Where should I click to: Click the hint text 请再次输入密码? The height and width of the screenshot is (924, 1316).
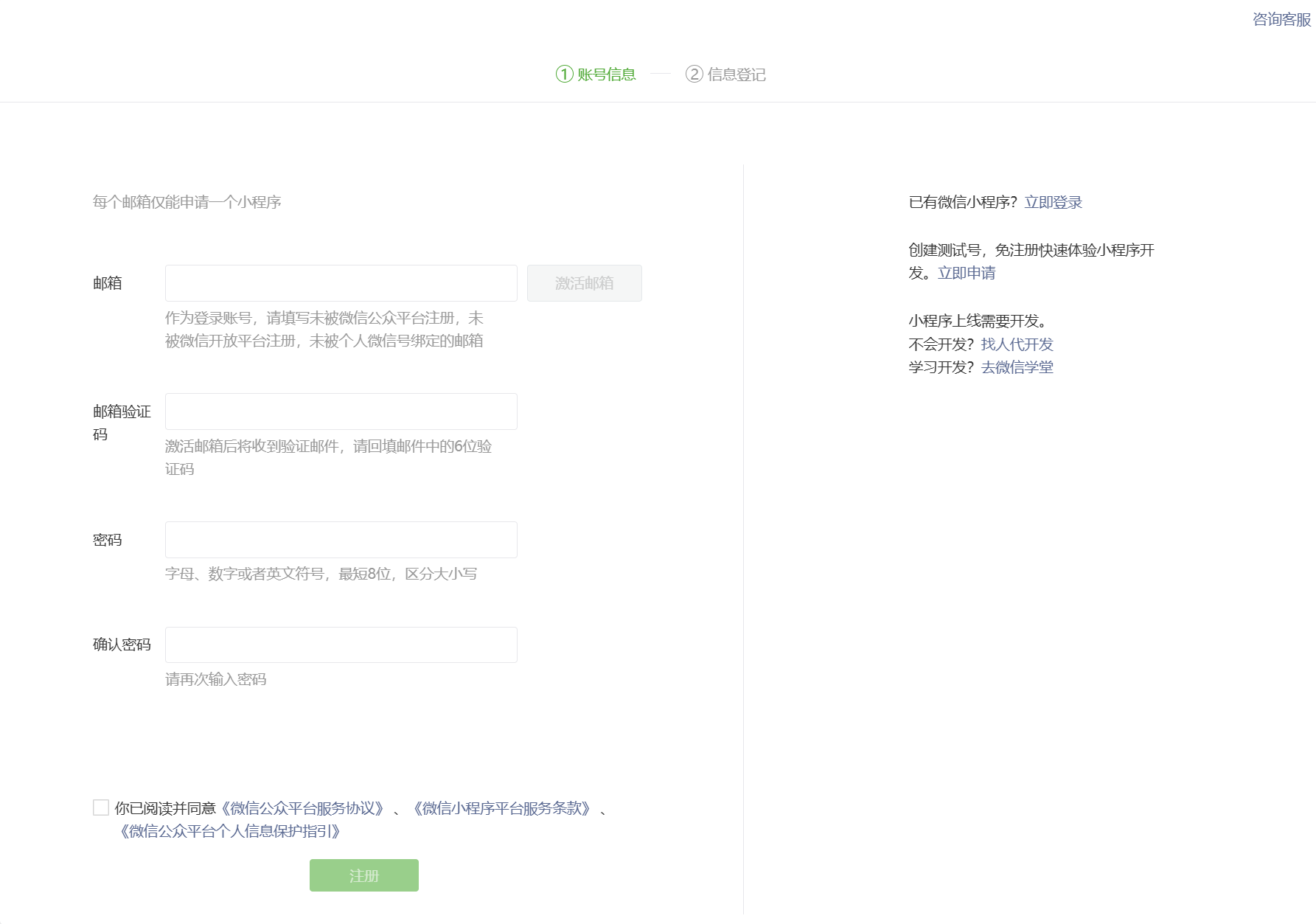[x=216, y=679]
